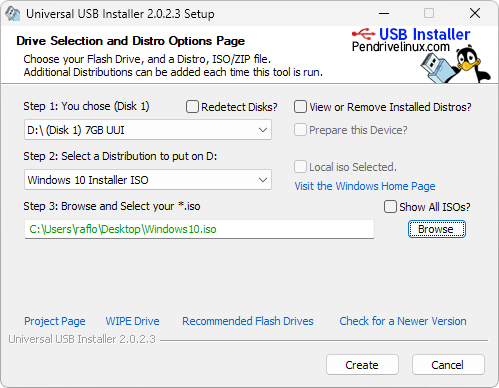
Task: Click the penguin with USB drive logo
Action: coord(455,64)
